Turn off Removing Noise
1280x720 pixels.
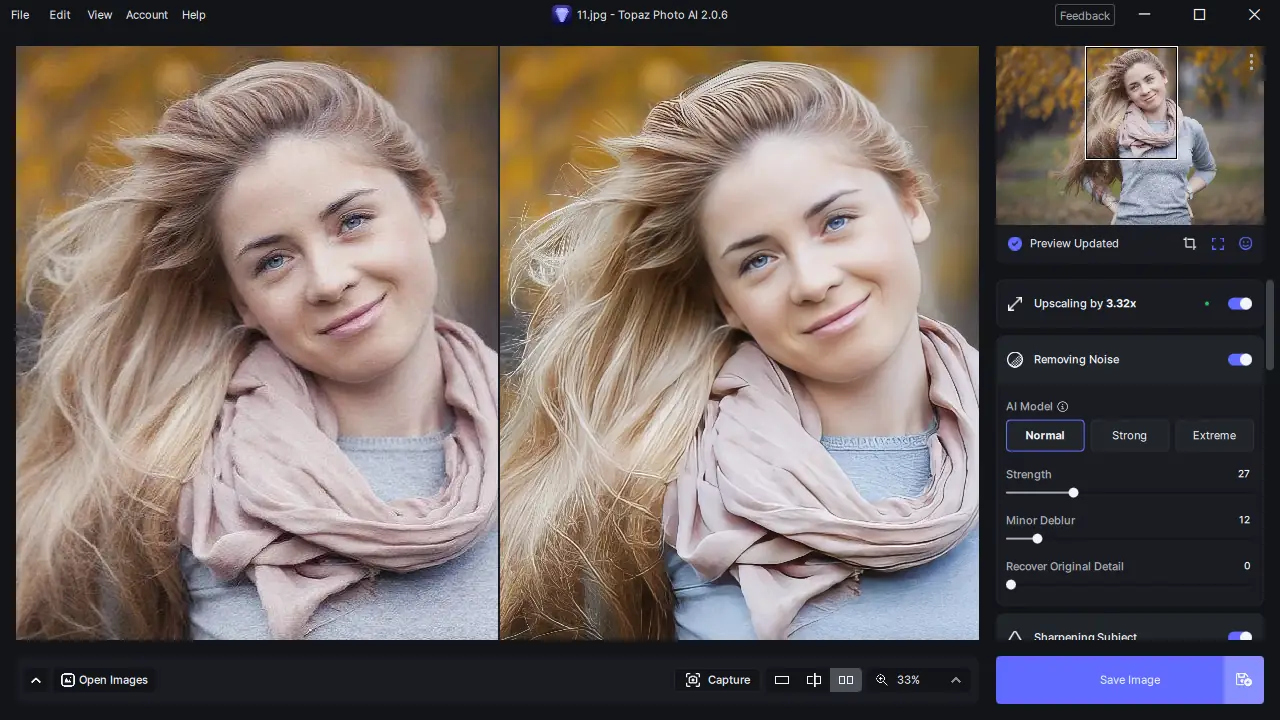1239,359
